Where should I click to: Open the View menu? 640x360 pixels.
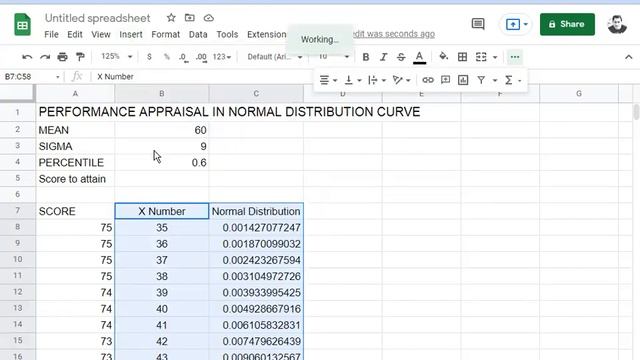click(101, 34)
